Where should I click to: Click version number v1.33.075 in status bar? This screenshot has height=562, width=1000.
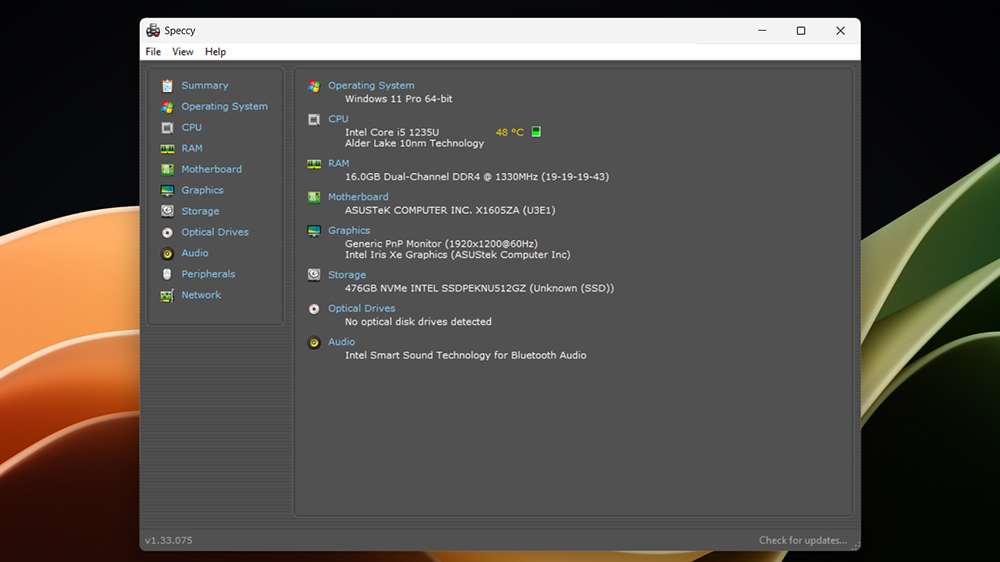168,540
